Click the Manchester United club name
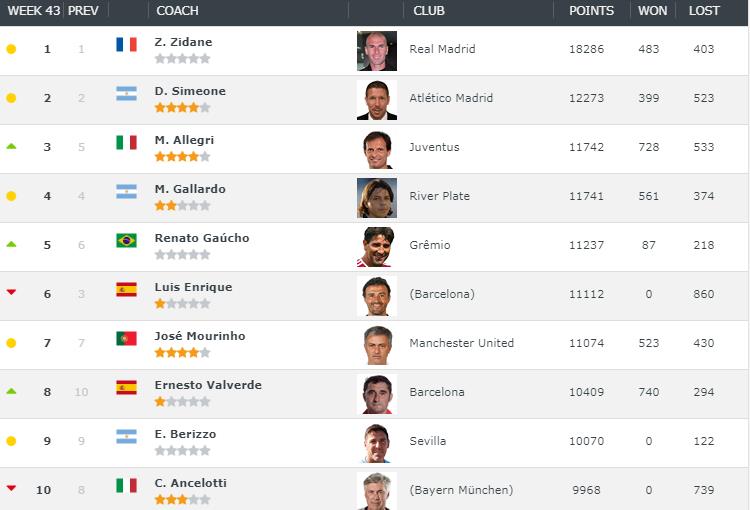This screenshot has height=510, width=750. (461, 343)
